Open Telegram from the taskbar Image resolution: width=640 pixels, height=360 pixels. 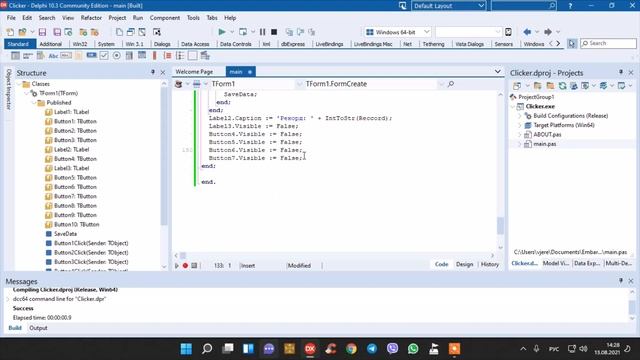372,349
